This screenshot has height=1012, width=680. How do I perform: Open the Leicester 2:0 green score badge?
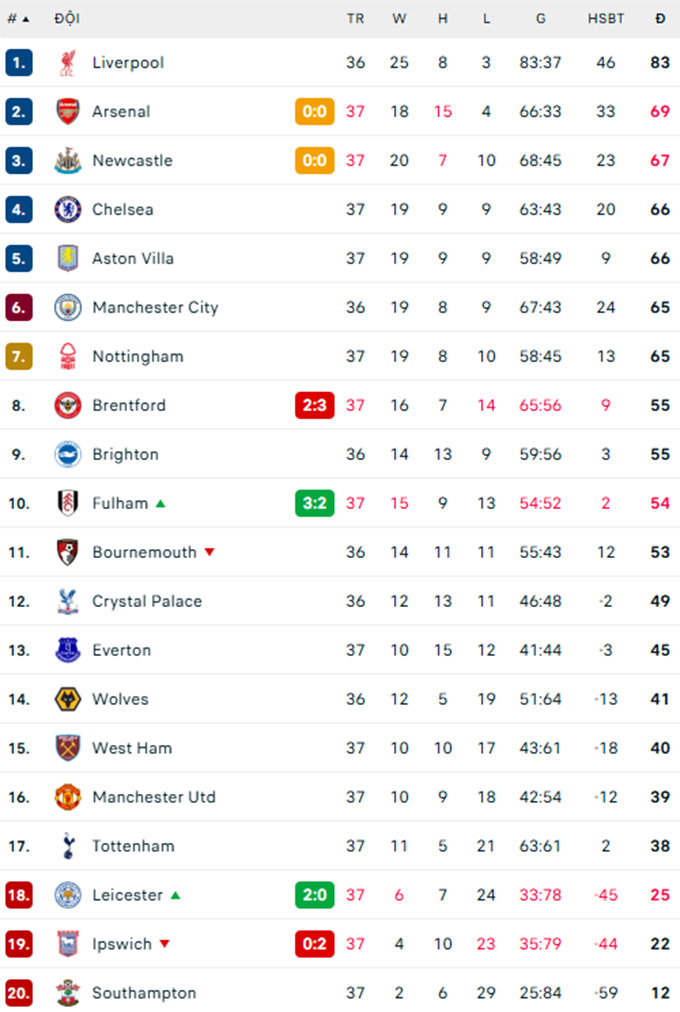(314, 896)
